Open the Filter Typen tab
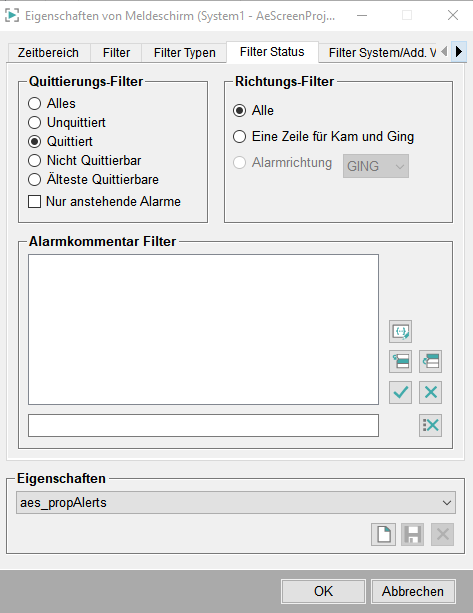This screenshot has width=473, height=613. tap(185, 53)
